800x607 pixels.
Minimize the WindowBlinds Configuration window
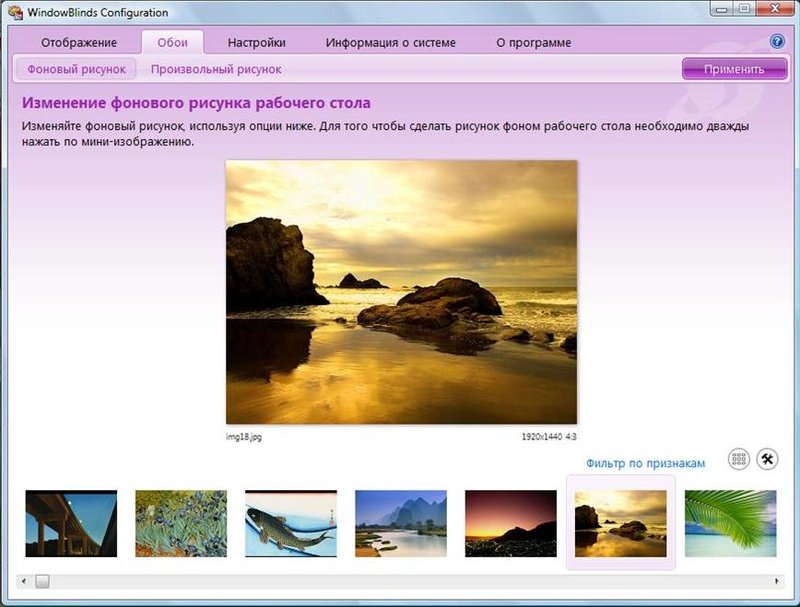[x=722, y=9]
